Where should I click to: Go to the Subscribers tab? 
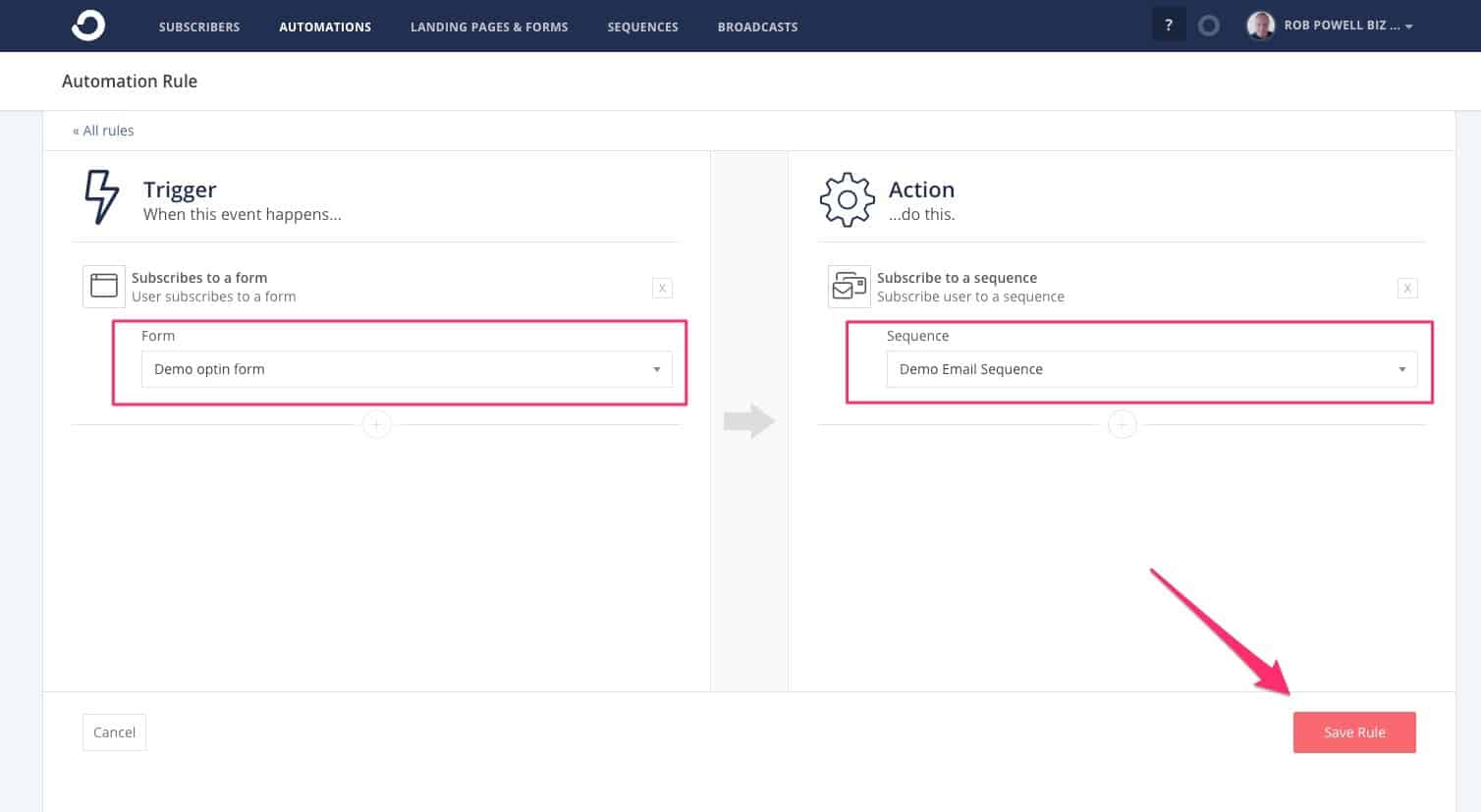pos(199,27)
